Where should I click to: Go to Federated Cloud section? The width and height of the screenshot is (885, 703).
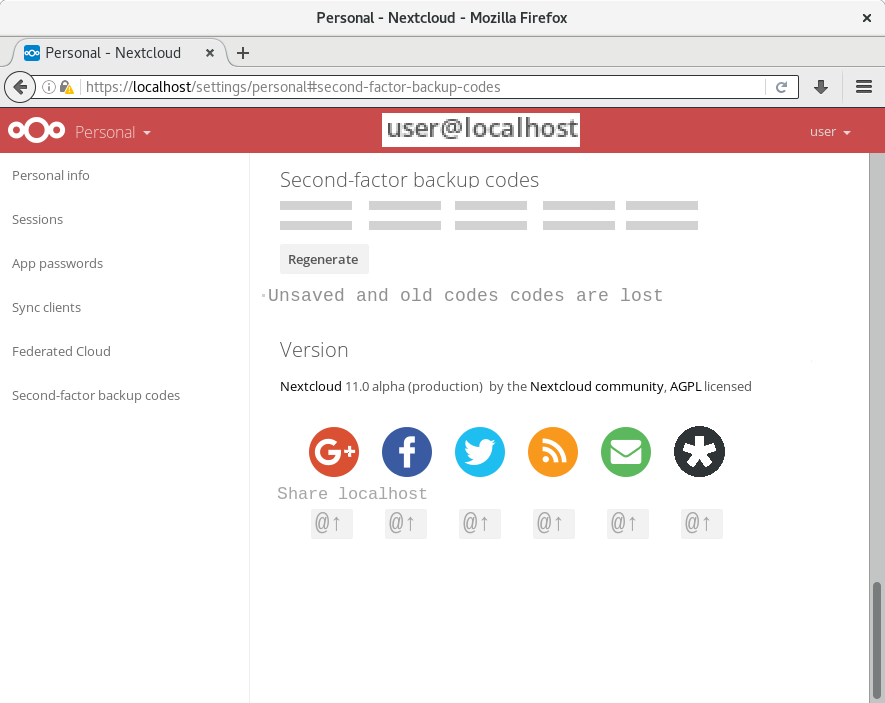point(62,352)
